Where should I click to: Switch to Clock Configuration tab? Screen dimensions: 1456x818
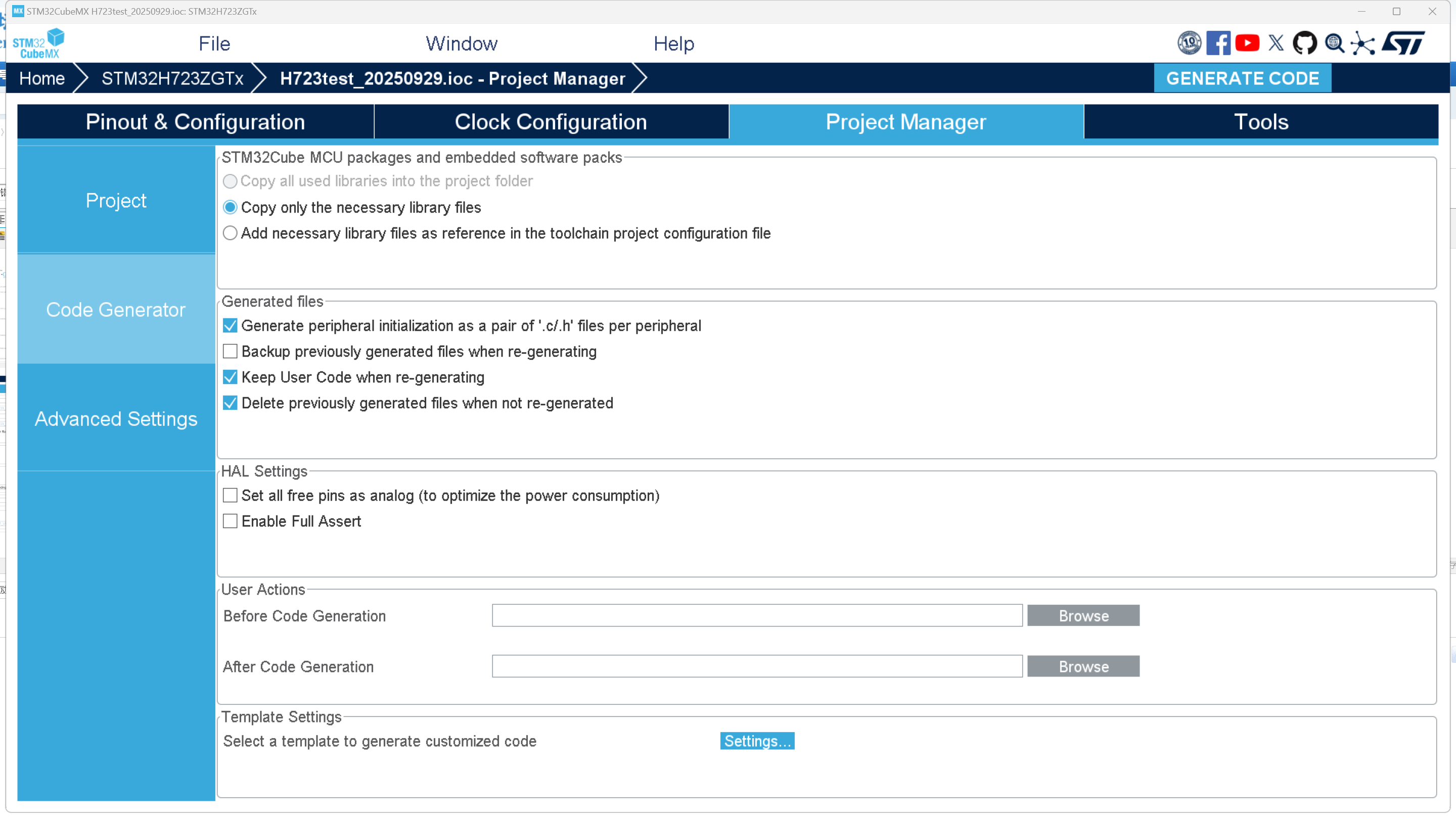pyautogui.click(x=551, y=122)
